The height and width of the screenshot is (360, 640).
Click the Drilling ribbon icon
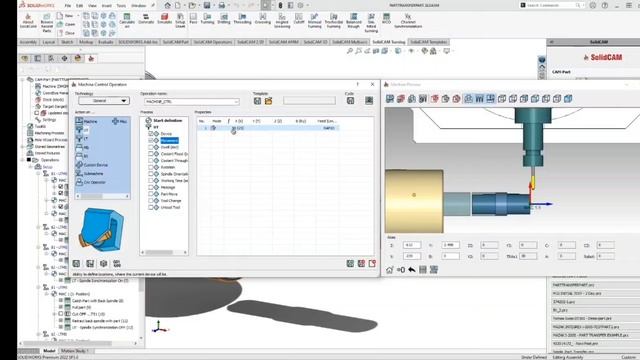[224, 19]
